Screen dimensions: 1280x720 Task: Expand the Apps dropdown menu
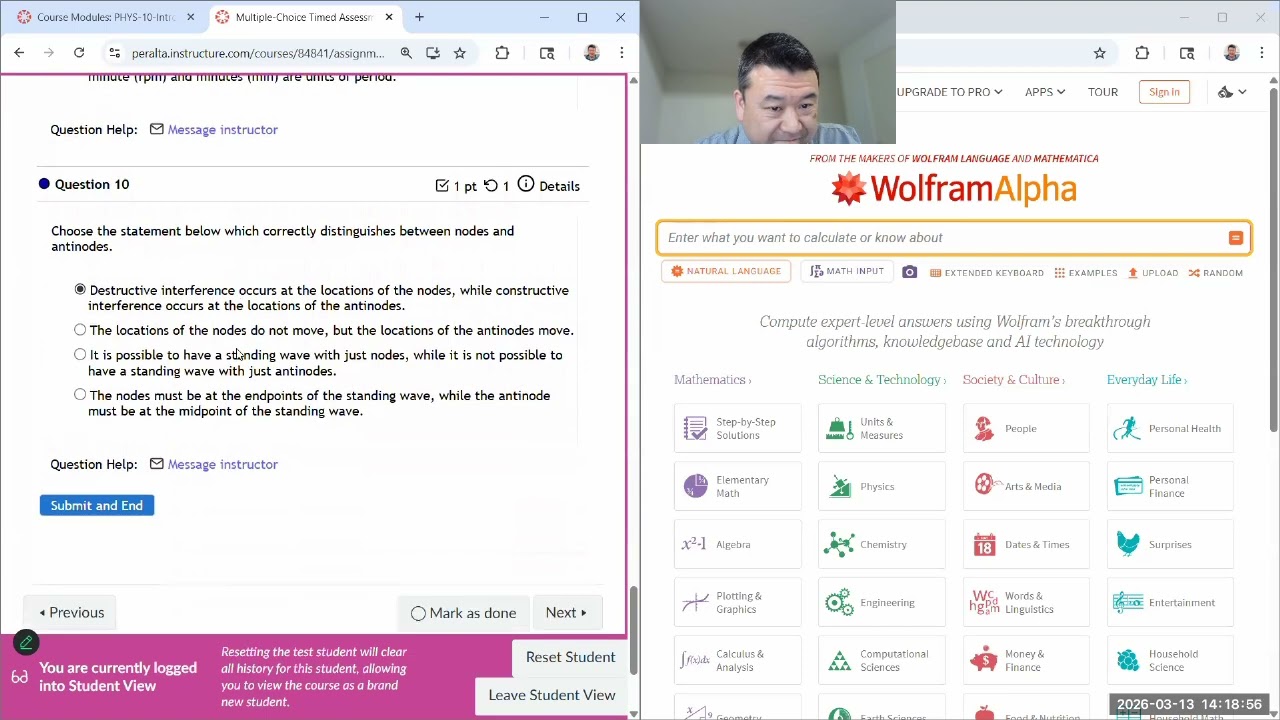click(x=1045, y=92)
